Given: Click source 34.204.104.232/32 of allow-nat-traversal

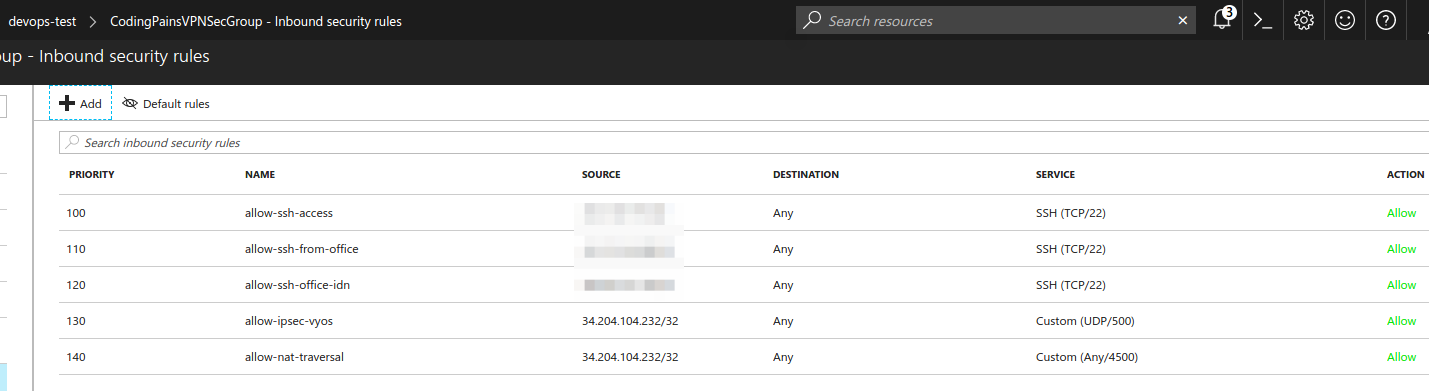Looking at the screenshot, I should click(x=630, y=357).
